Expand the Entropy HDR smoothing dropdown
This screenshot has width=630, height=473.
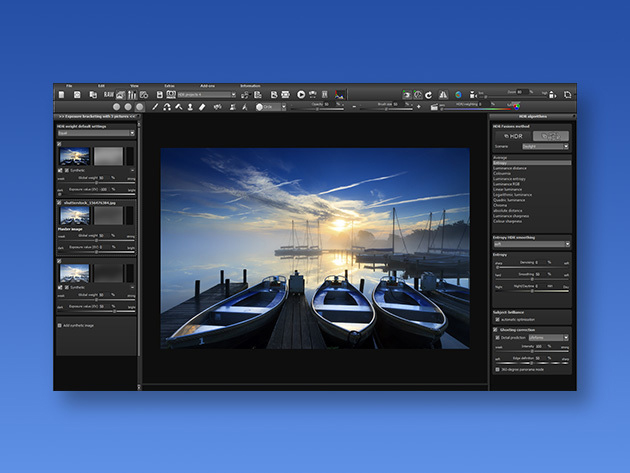(x=532, y=244)
